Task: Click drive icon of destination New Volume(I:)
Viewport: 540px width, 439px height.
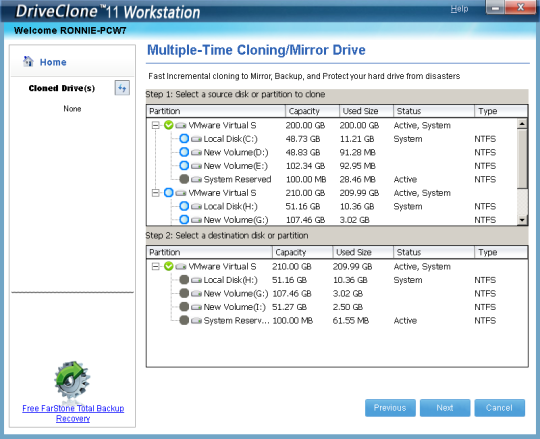Action: pos(196,307)
